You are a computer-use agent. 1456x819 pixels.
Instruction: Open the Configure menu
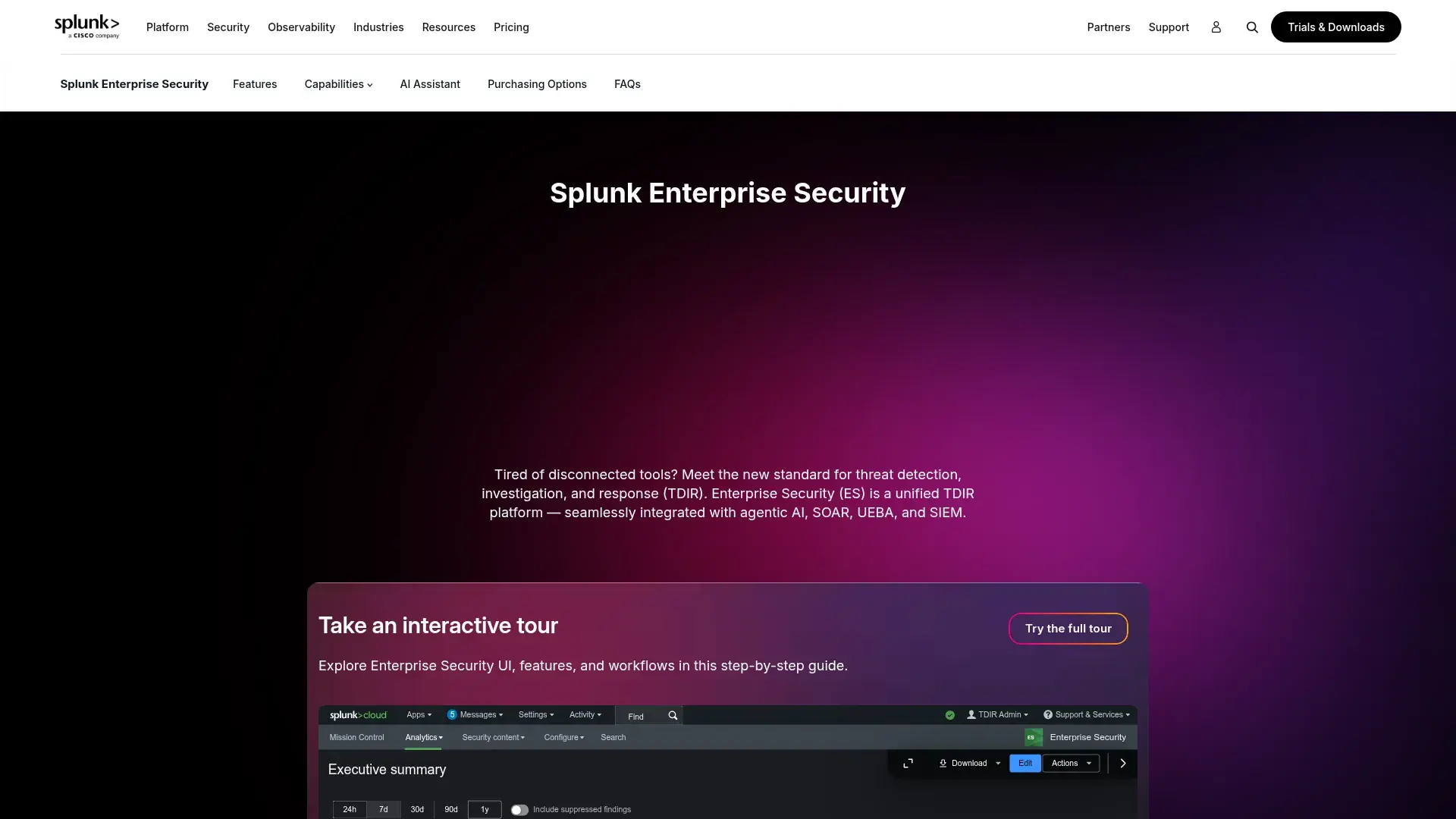(x=563, y=737)
